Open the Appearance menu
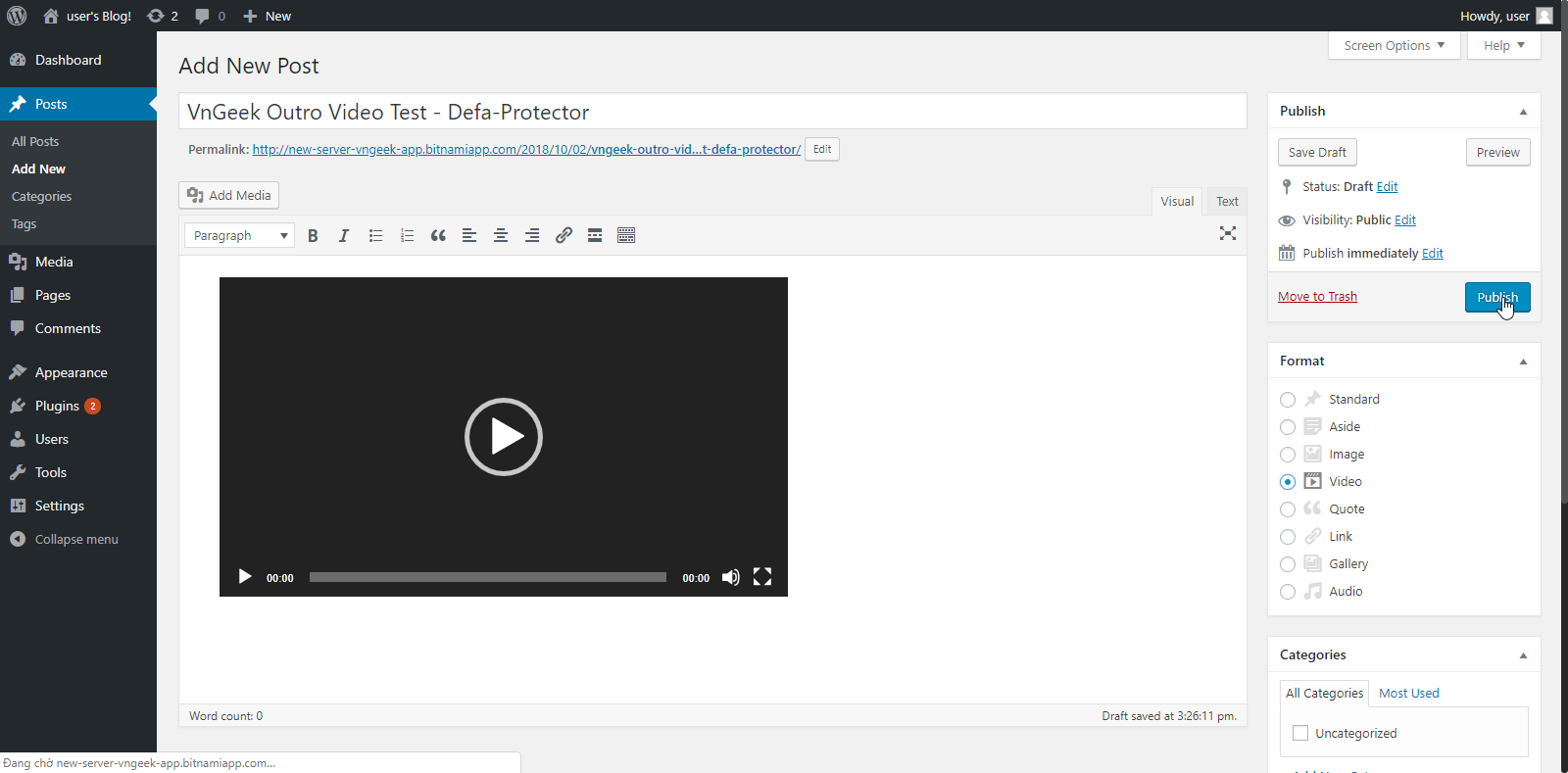1568x773 pixels. click(x=78, y=372)
